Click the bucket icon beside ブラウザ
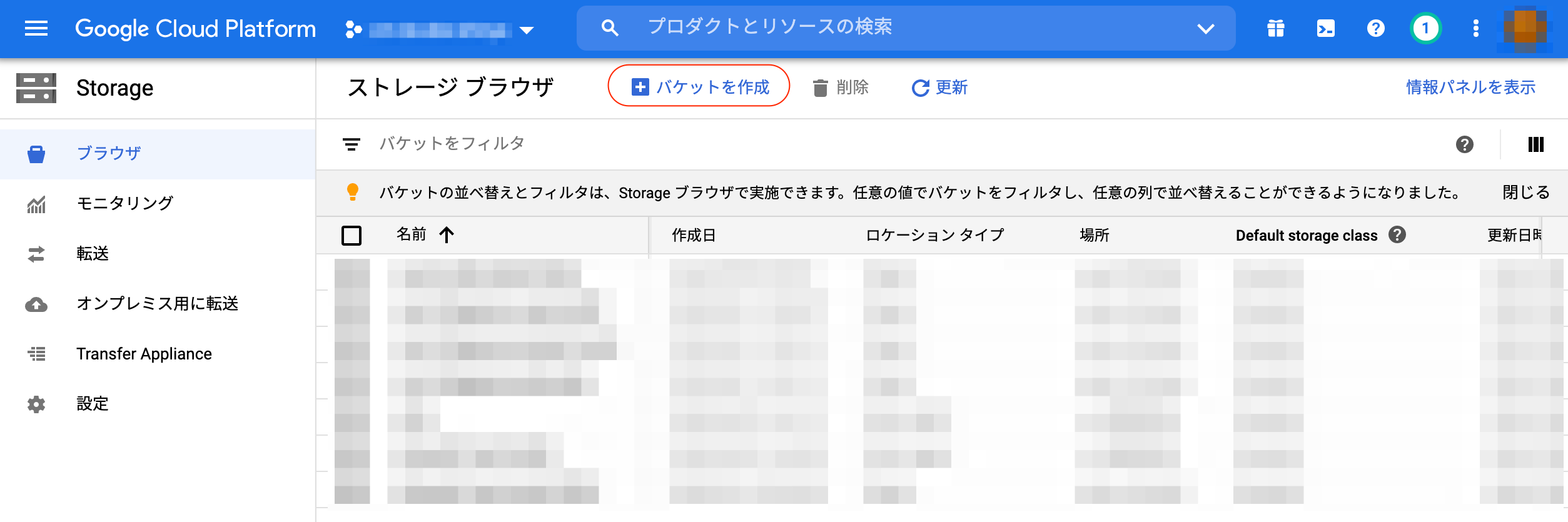Screen dimensions: 1568x522 pyautogui.click(x=36, y=154)
